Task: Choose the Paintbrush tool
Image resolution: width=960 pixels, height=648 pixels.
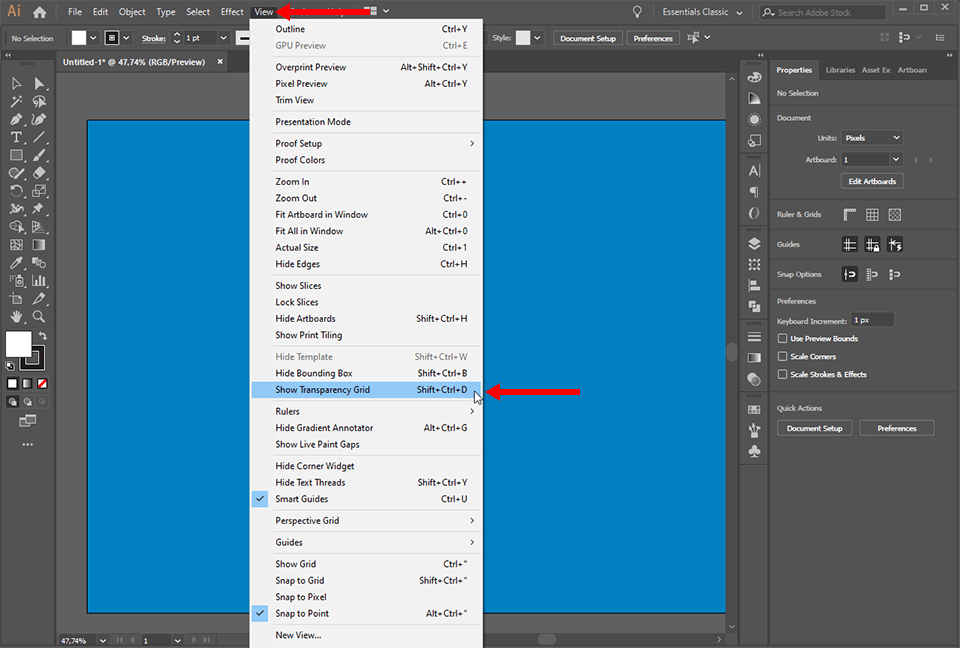Action: (x=37, y=153)
